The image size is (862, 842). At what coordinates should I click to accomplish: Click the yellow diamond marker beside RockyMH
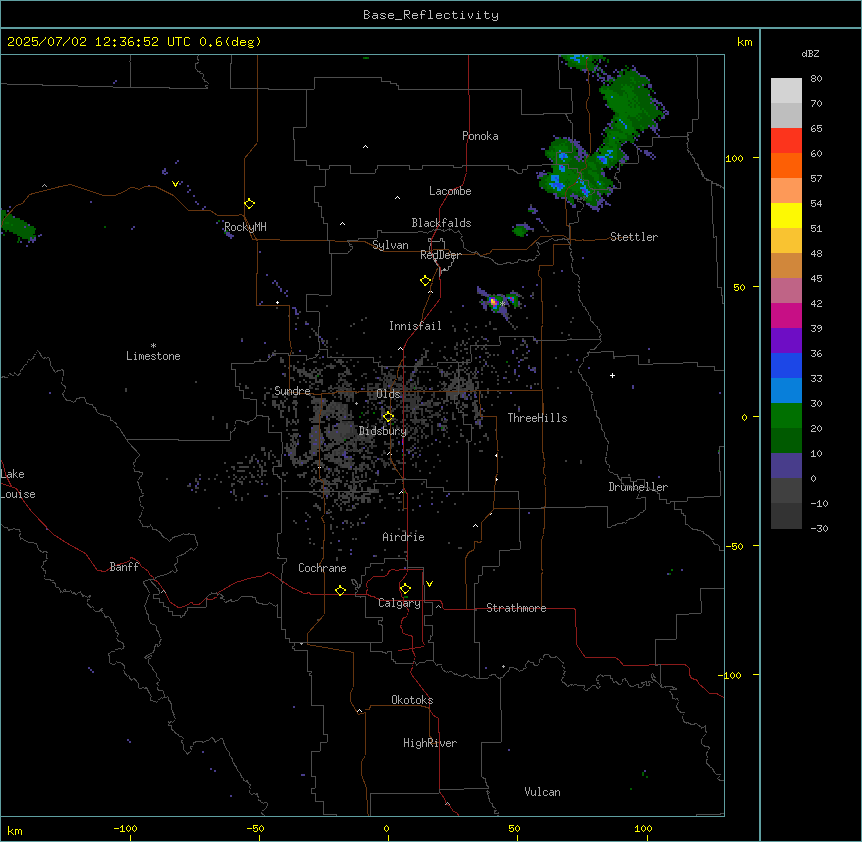[250, 204]
